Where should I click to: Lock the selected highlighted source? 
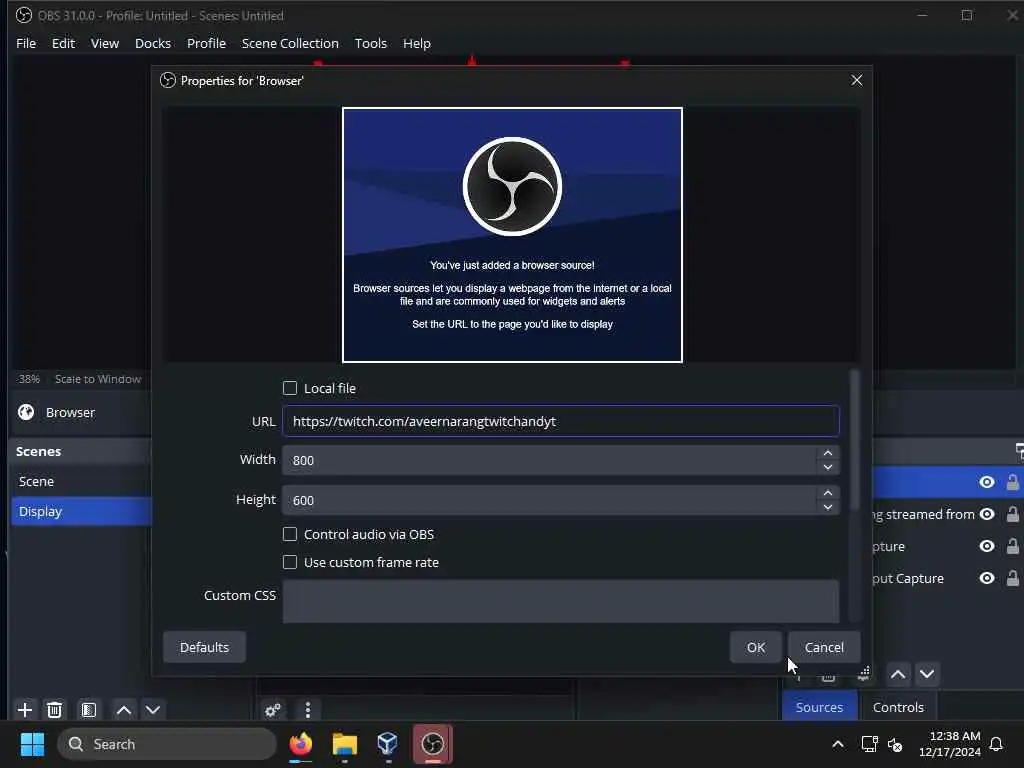click(1012, 482)
